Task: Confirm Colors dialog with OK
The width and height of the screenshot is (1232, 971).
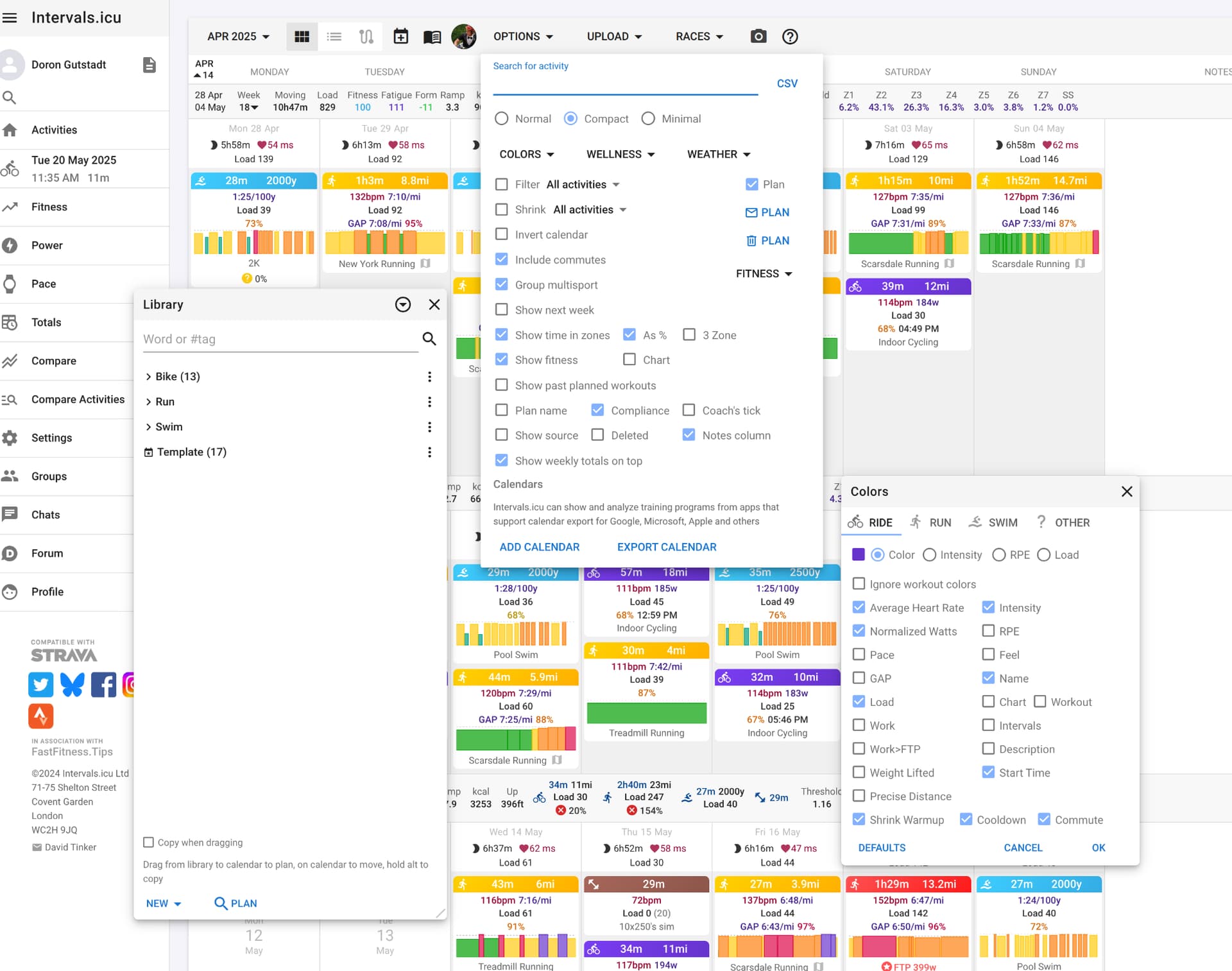Action: 1099,848
